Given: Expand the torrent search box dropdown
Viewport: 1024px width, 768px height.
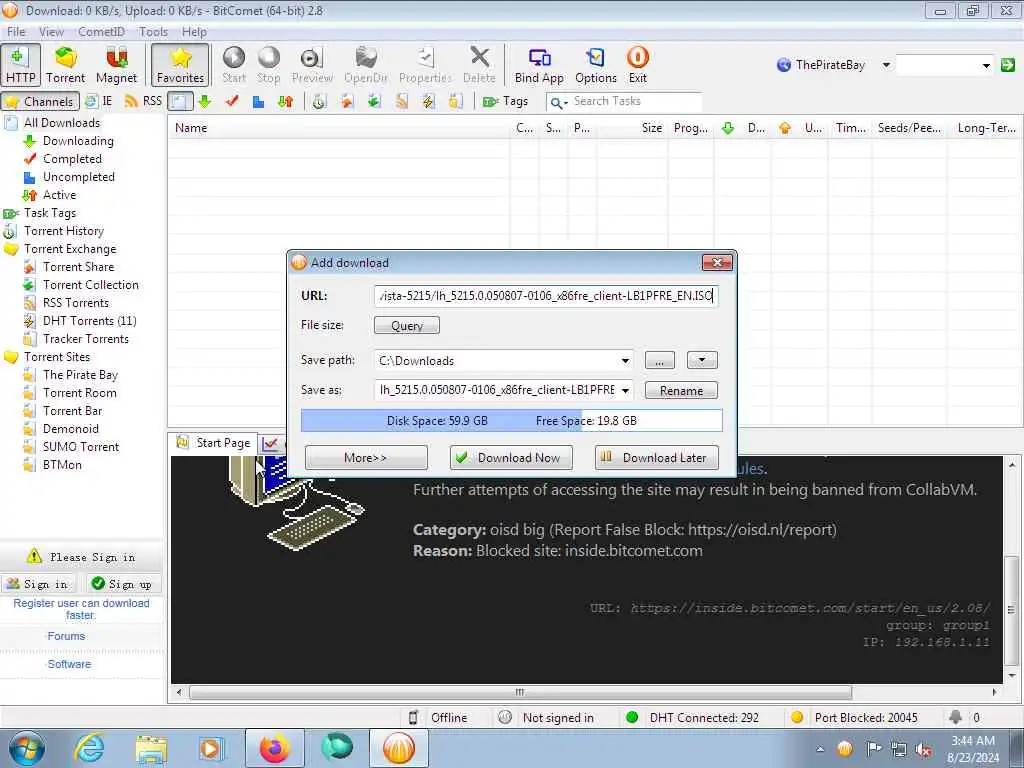Looking at the screenshot, I should pos(986,65).
